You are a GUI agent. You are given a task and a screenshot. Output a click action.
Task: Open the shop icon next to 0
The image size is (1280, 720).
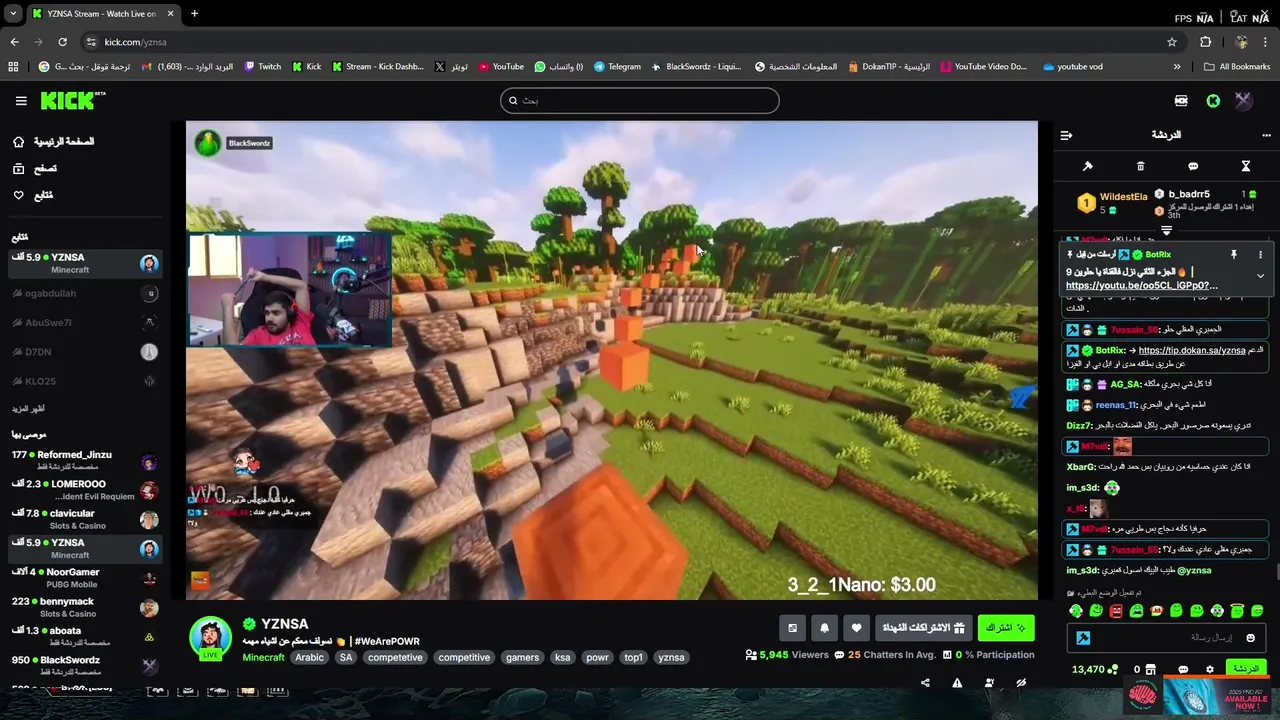1150,669
